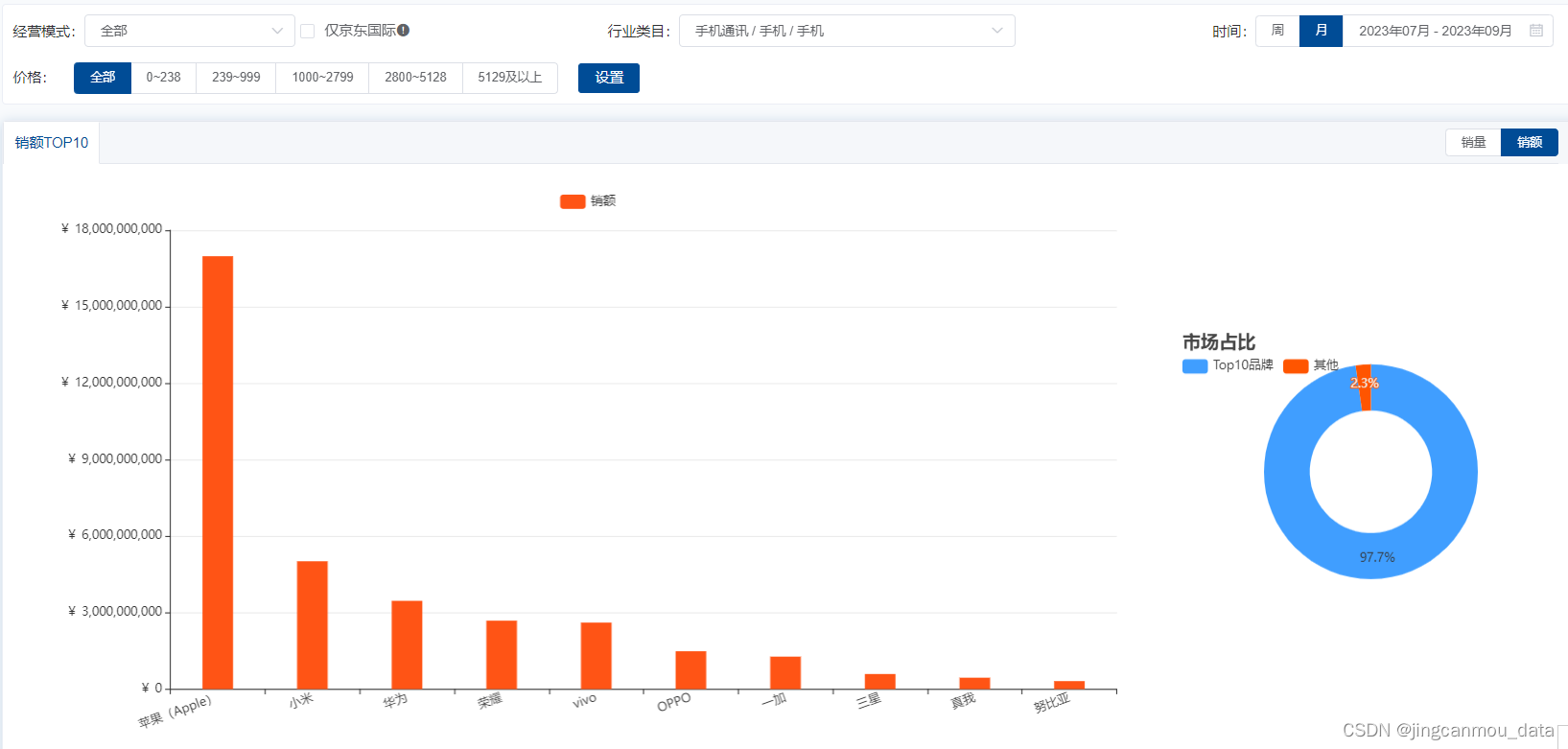
Task: Switch chart to 销额 view
Action: pos(1530,143)
